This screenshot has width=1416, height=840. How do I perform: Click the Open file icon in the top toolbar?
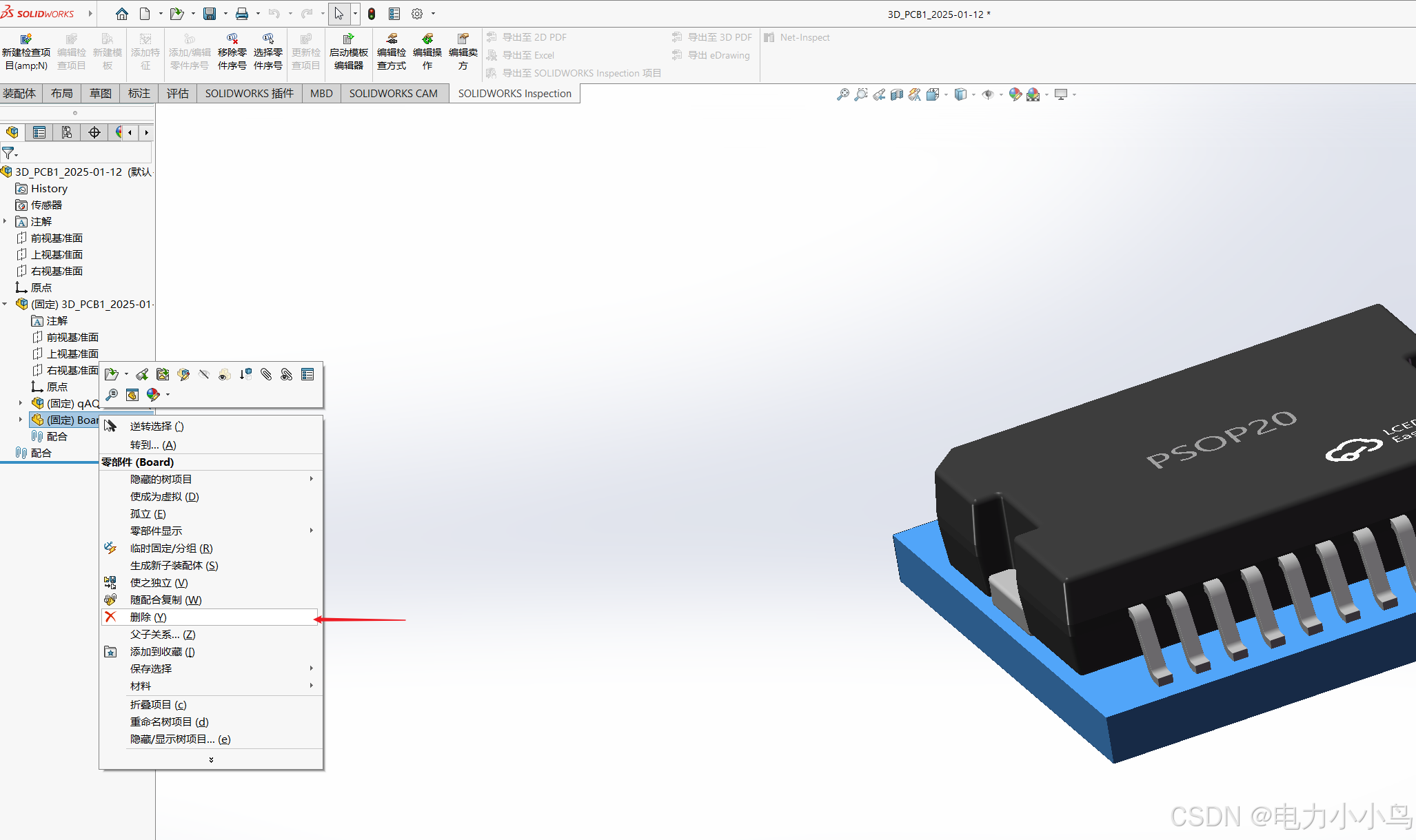click(x=176, y=14)
